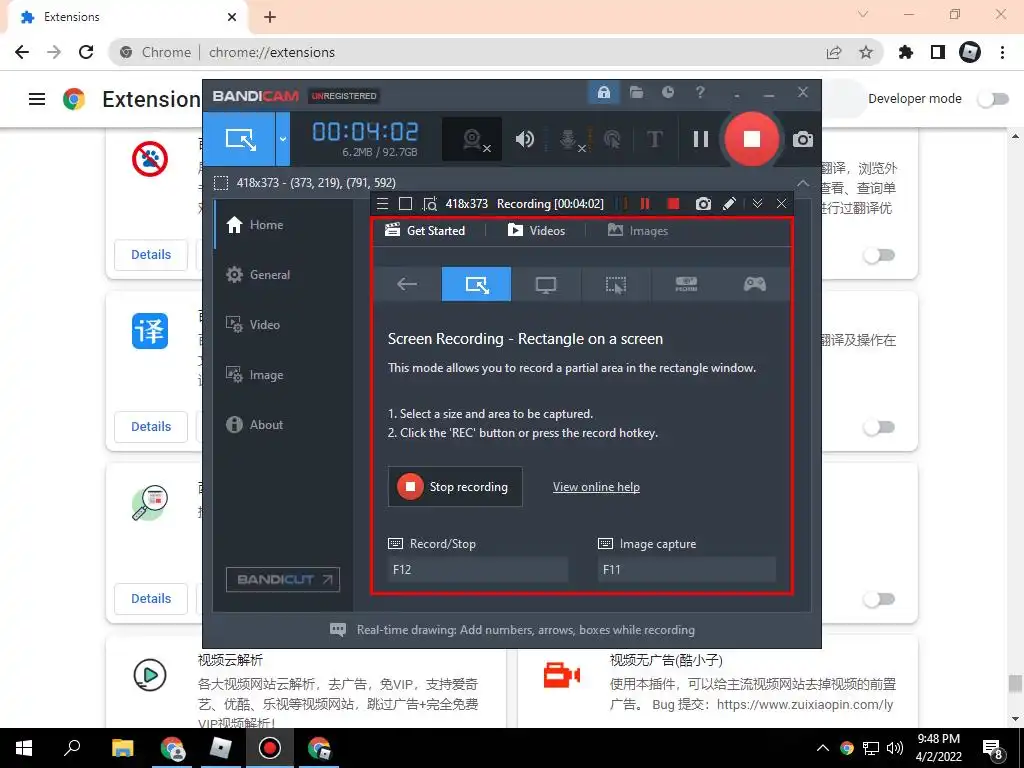Switch to the Get Started tab
Screen dimensions: 1024x768
pos(425,231)
